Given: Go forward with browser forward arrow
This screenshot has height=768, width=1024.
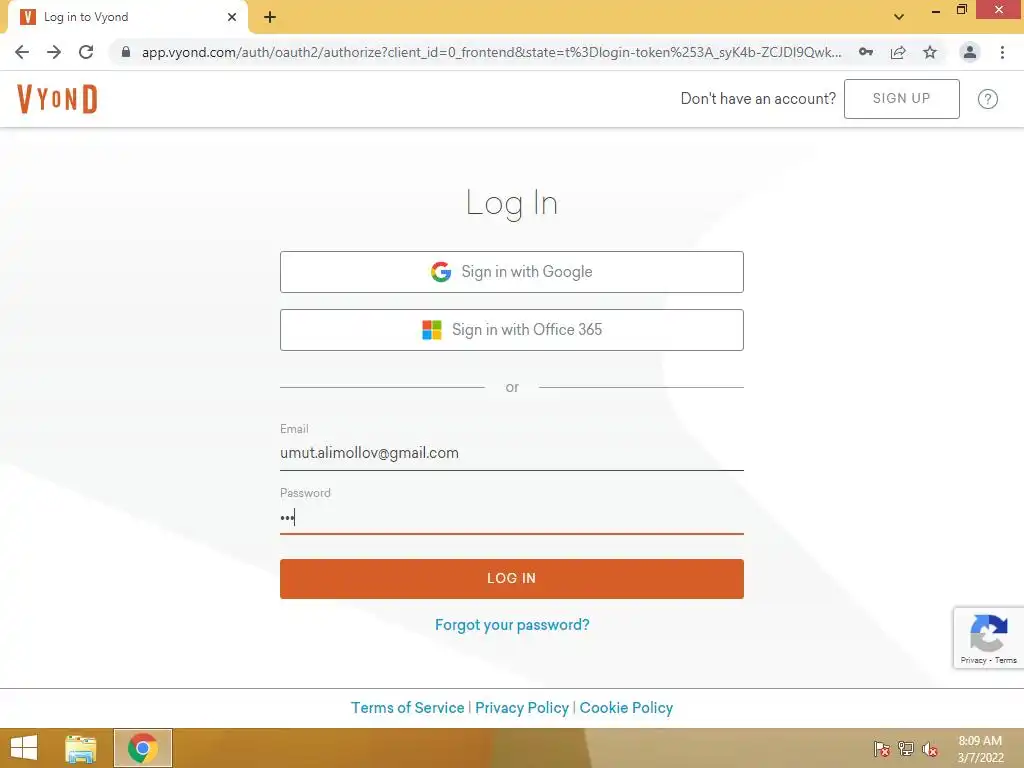Looking at the screenshot, I should tap(54, 52).
